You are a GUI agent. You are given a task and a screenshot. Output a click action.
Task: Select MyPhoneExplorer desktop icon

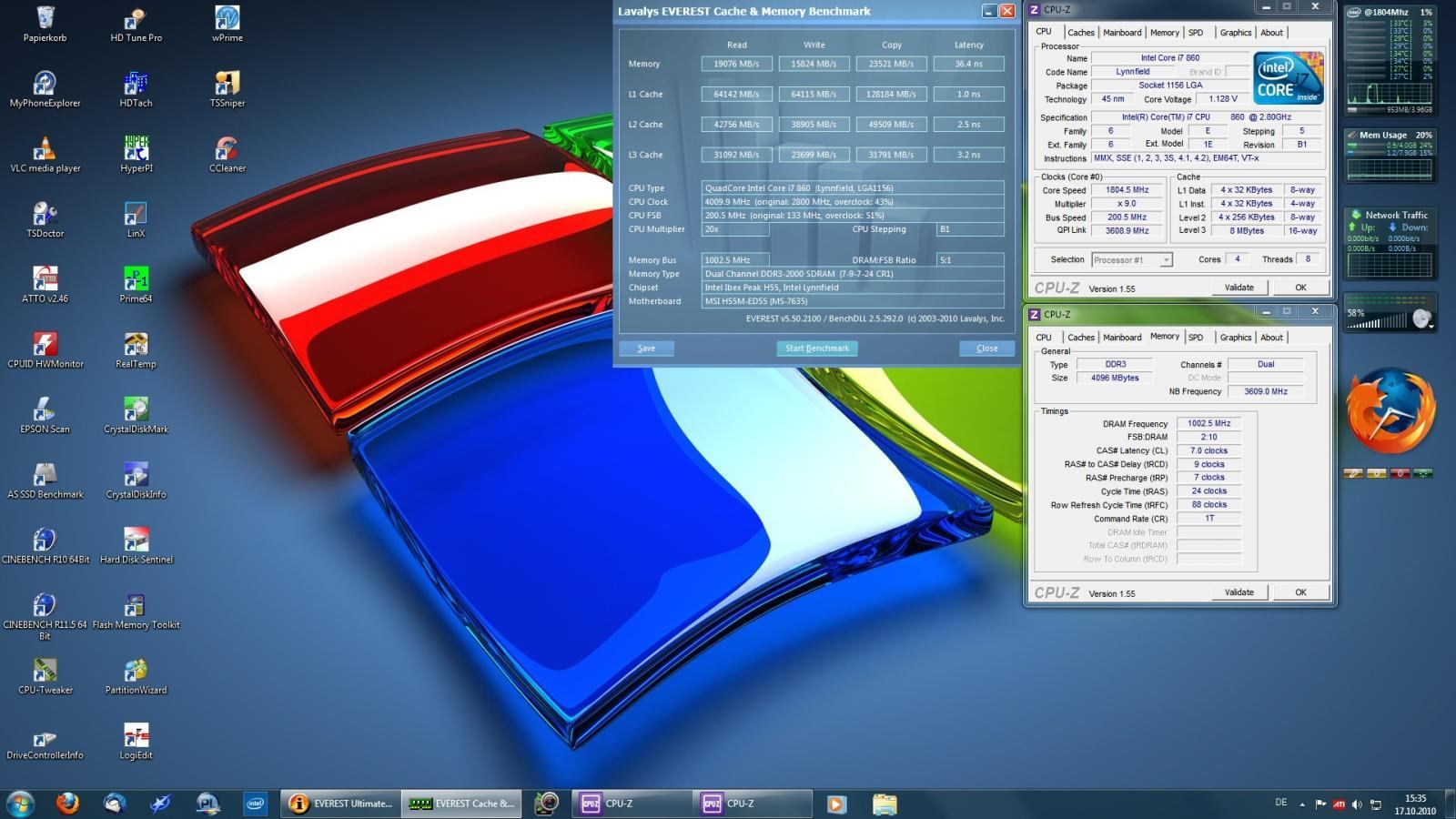[45, 90]
